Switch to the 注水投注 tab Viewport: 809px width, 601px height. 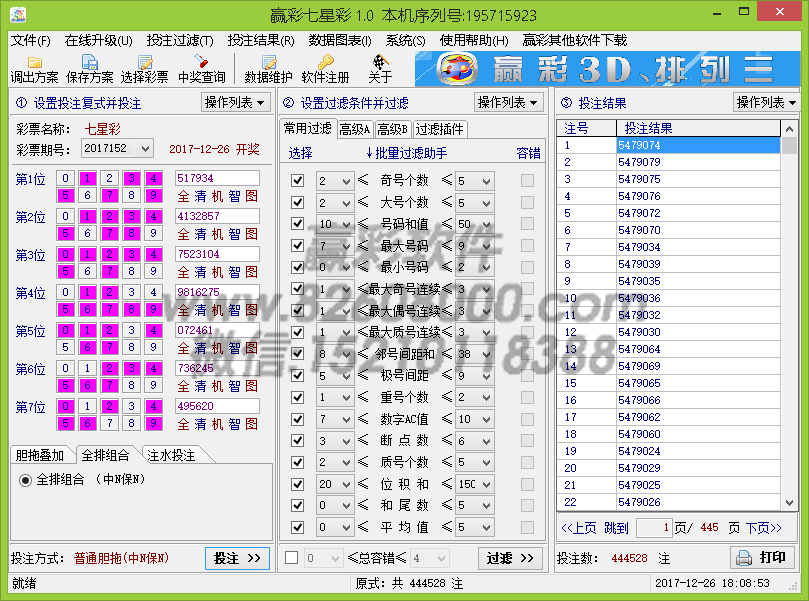click(171, 455)
